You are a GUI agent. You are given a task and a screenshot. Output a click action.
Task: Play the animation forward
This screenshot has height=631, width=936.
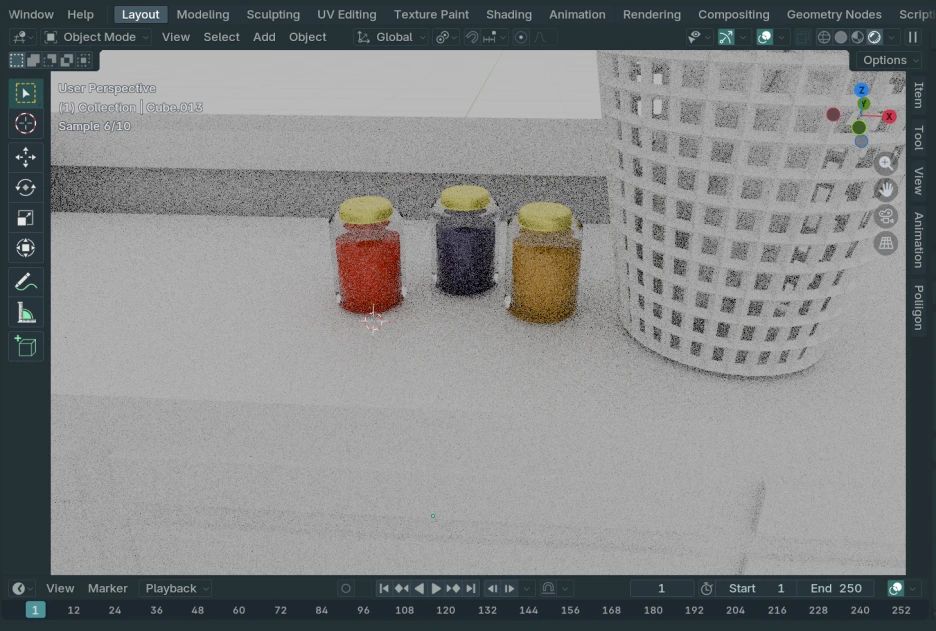436,589
